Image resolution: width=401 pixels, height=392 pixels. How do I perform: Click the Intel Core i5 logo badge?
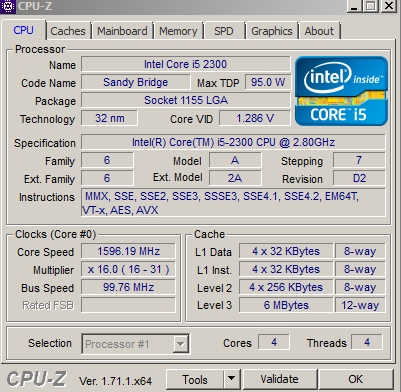point(341,91)
